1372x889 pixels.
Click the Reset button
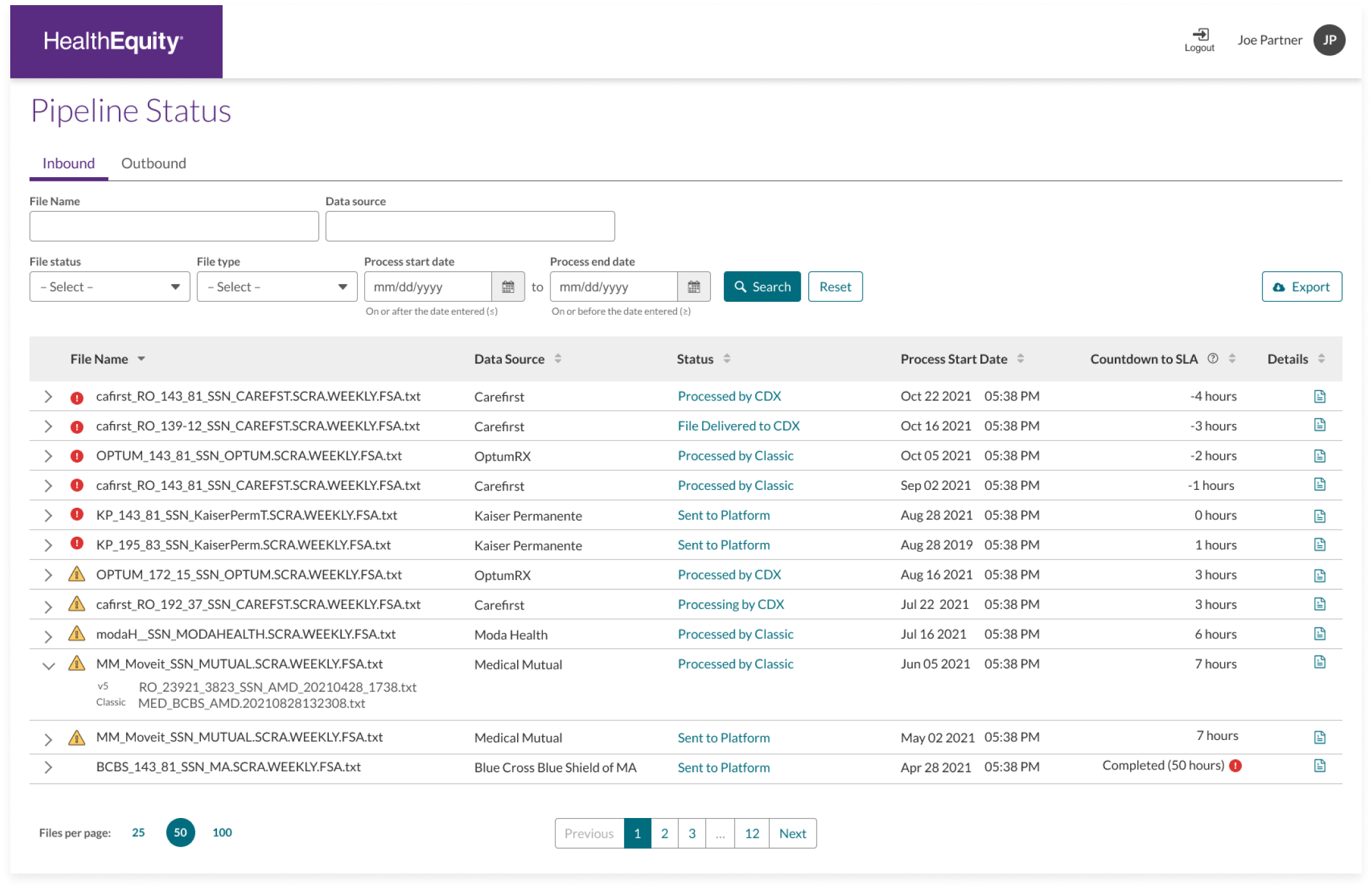pos(835,287)
